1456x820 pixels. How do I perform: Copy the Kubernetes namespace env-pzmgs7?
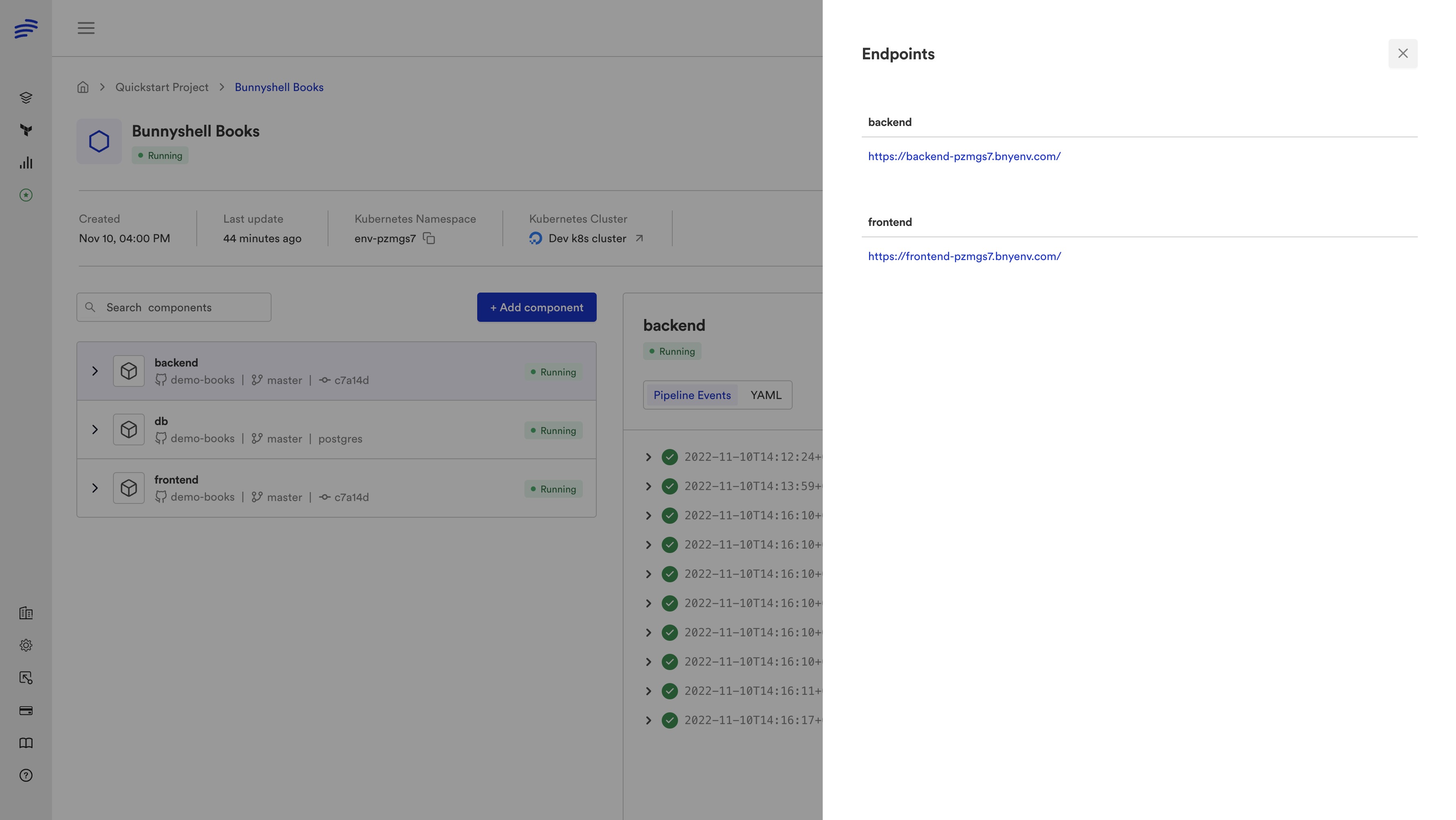click(x=429, y=239)
